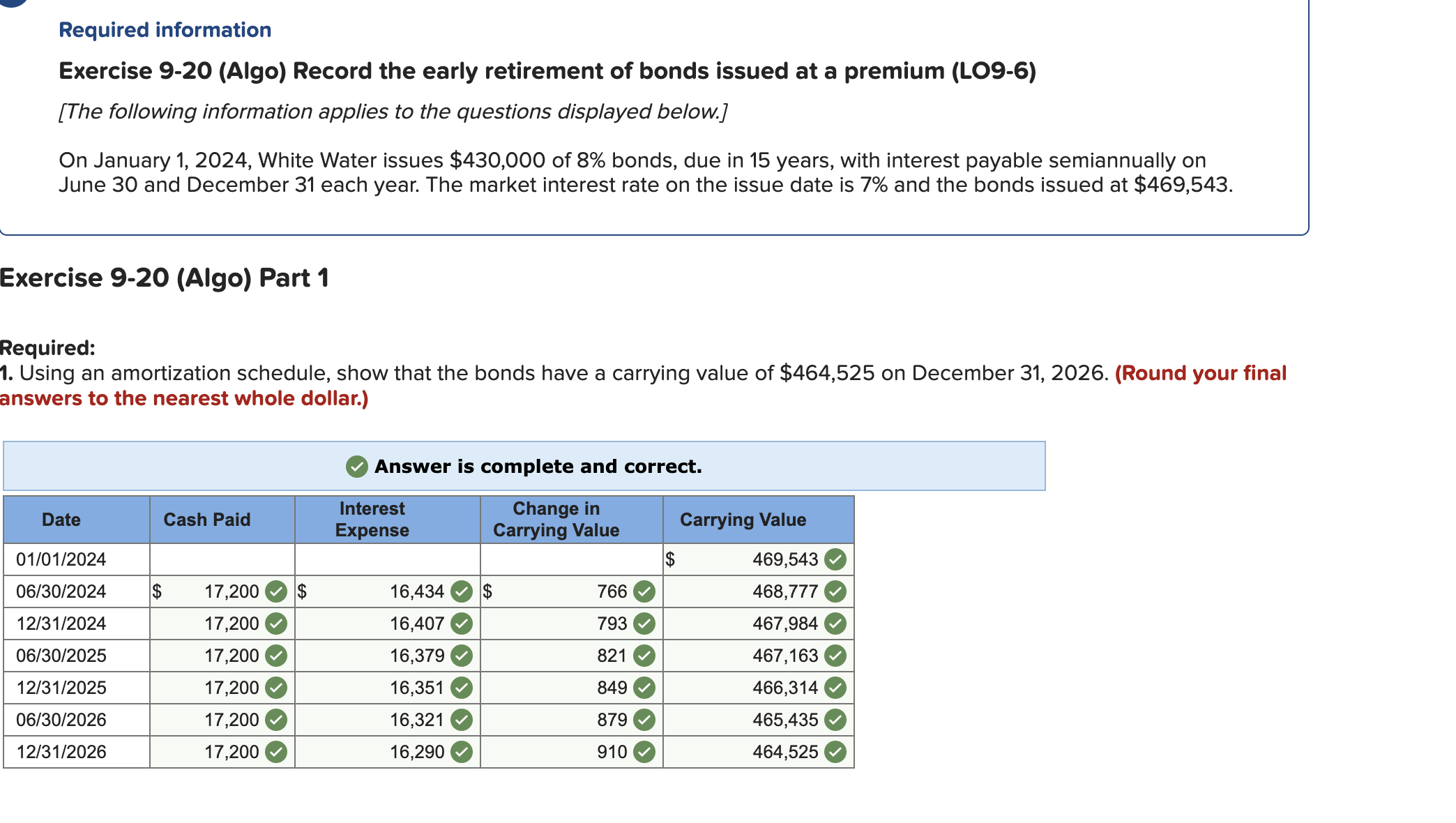Screen dimensions: 1456x823
Task: Click the checkmark next to change in carrying value 766
Action: (643, 591)
